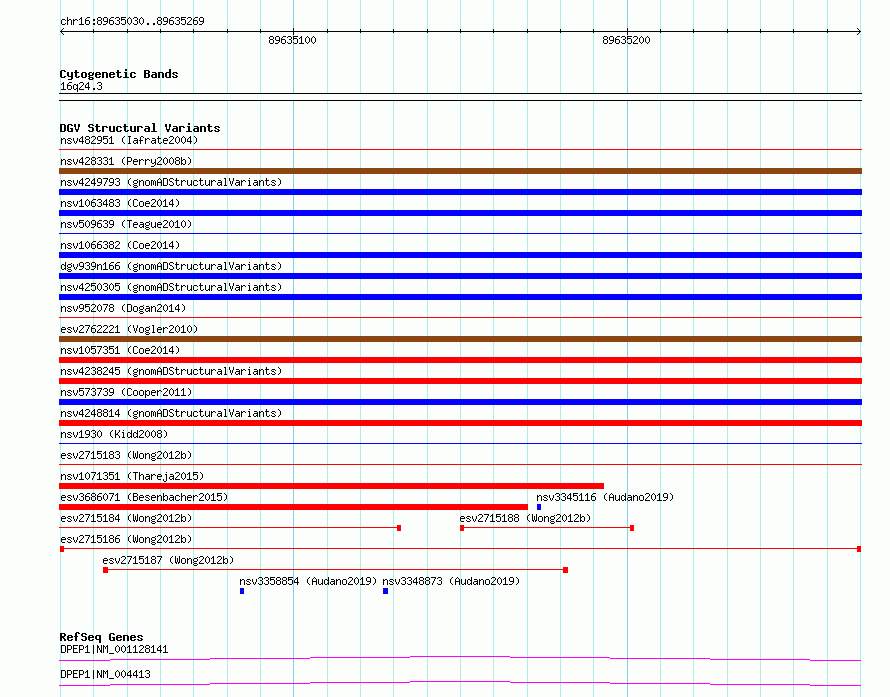This screenshot has height=697, width=890.
Task: Select the magenta DPEP1|NM_001128141 transcript line
Action: (460, 658)
